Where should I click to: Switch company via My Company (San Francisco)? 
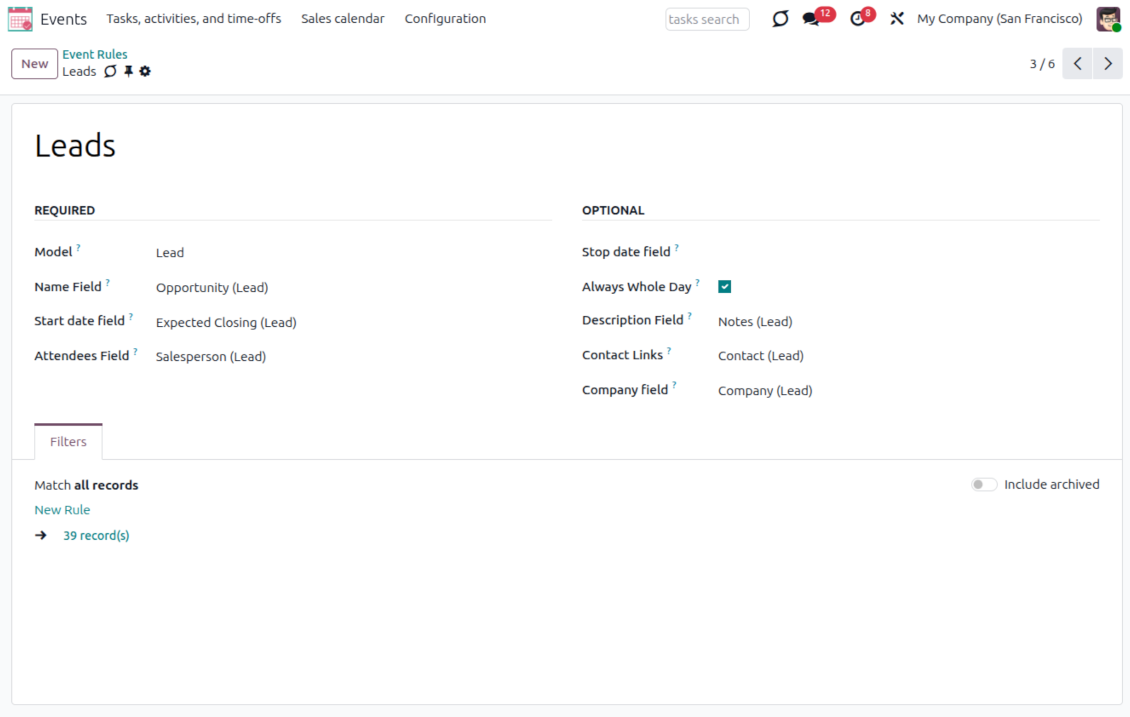[999, 19]
